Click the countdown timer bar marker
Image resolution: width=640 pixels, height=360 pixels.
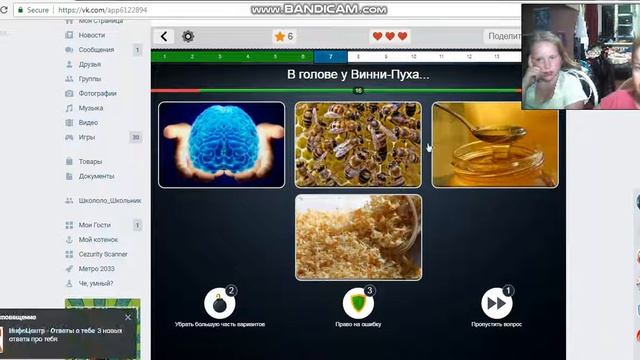click(358, 91)
